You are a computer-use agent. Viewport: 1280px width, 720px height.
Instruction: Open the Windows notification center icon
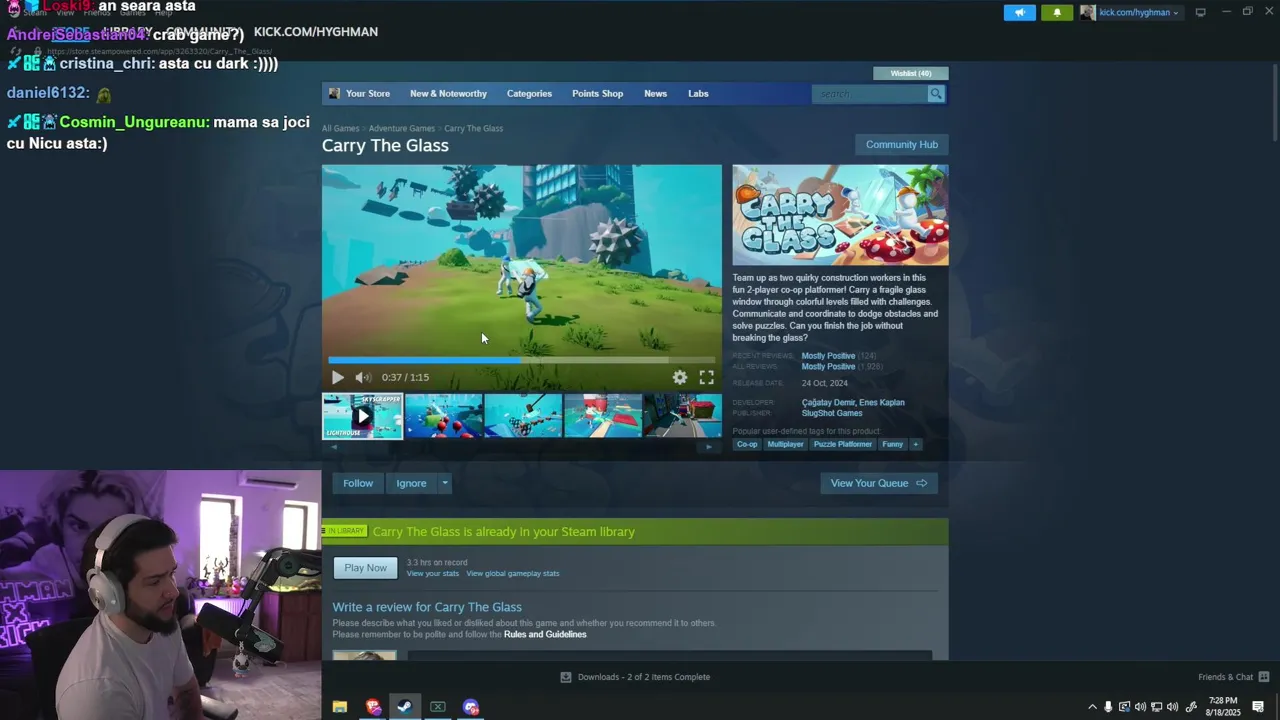[x=1258, y=707]
